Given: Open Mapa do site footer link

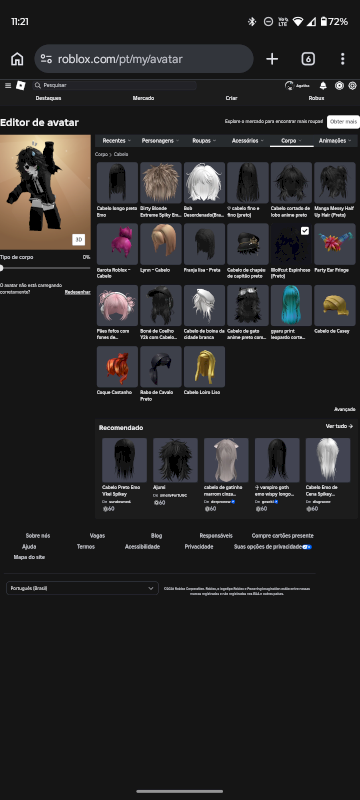Looking at the screenshot, I should [29, 557].
